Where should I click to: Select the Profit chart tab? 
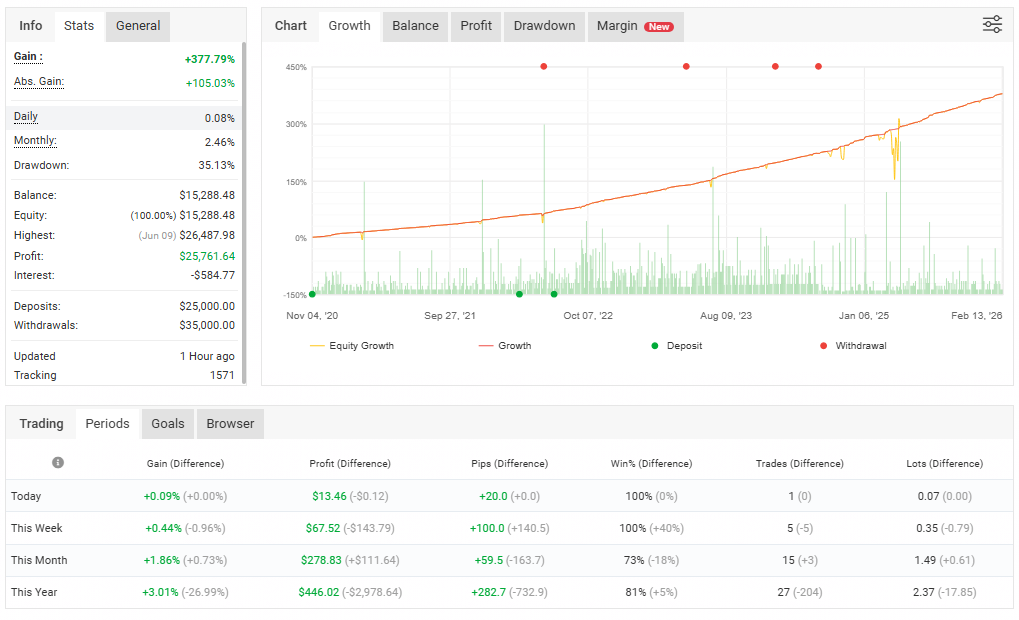[x=476, y=26]
